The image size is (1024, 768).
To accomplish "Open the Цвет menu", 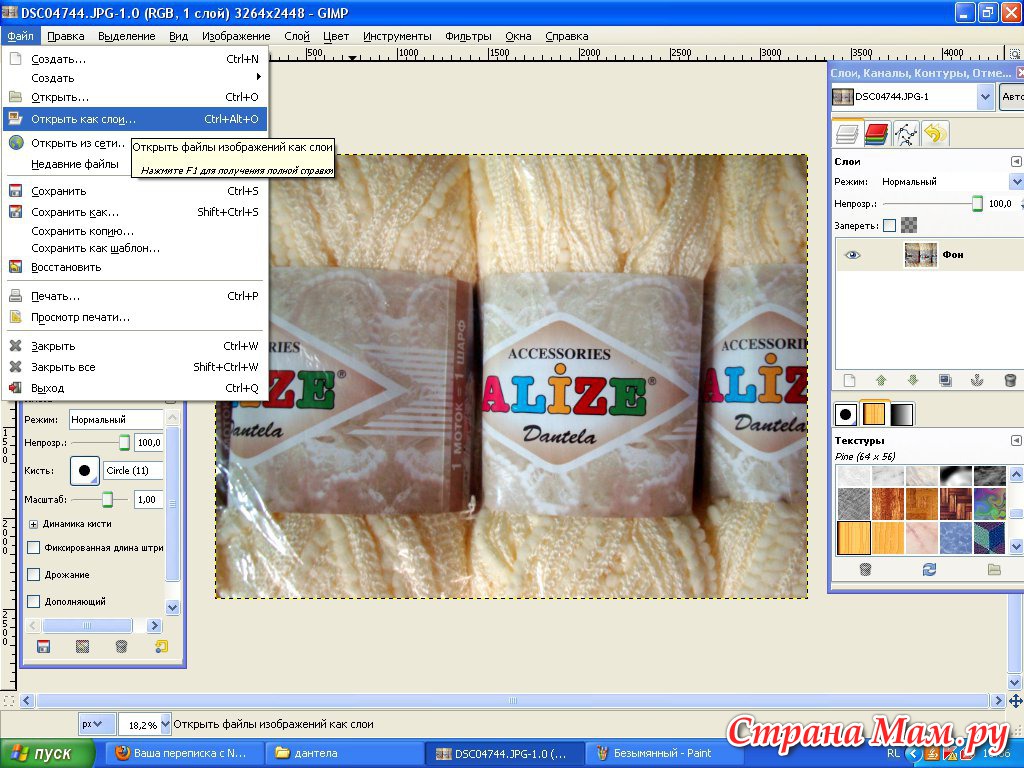I will pyautogui.click(x=336, y=36).
